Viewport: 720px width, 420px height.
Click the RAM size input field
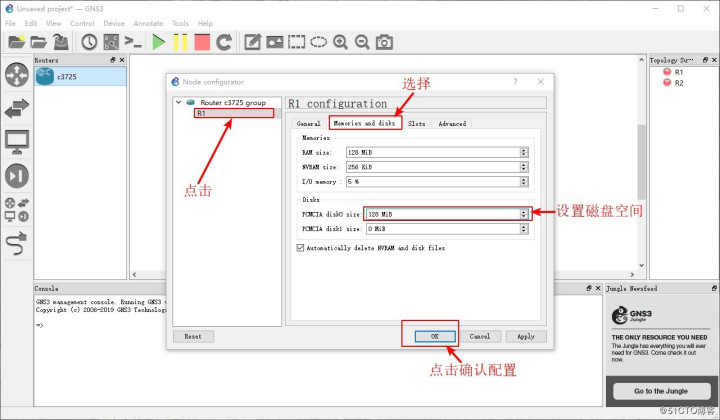point(433,152)
